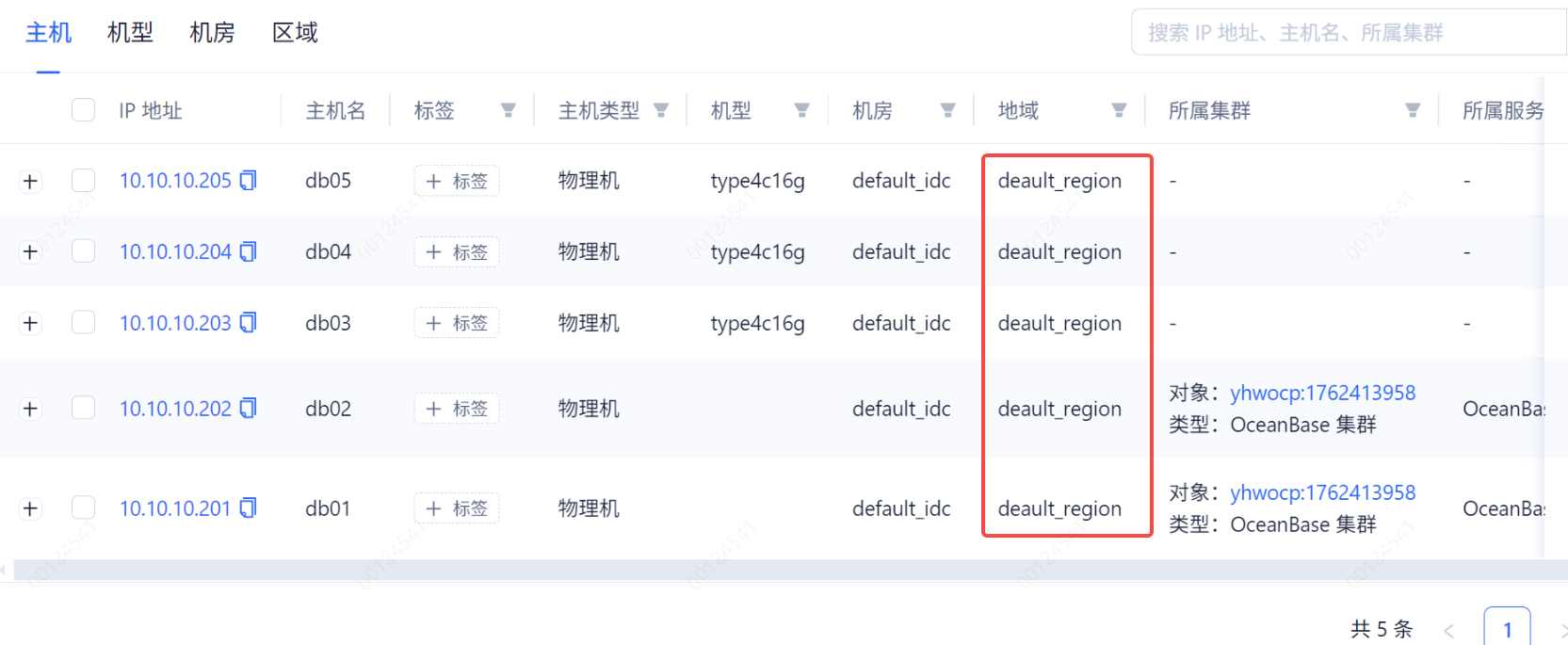
Task: Focus the search box for IP 地址、主机名
Action: point(1347,33)
